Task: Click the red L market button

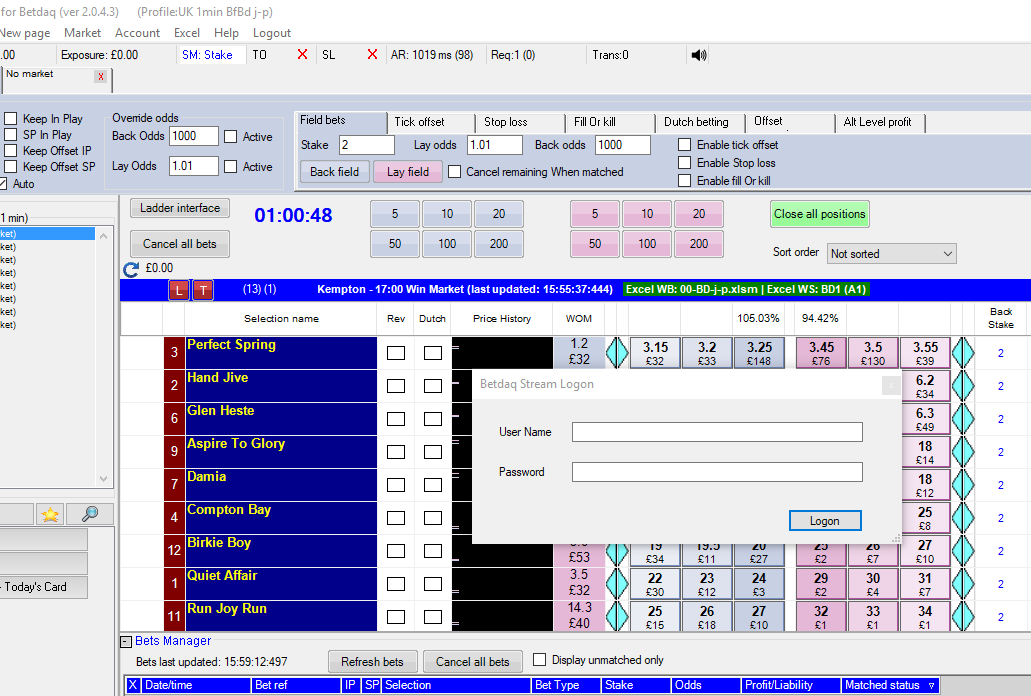Action: (x=179, y=290)
